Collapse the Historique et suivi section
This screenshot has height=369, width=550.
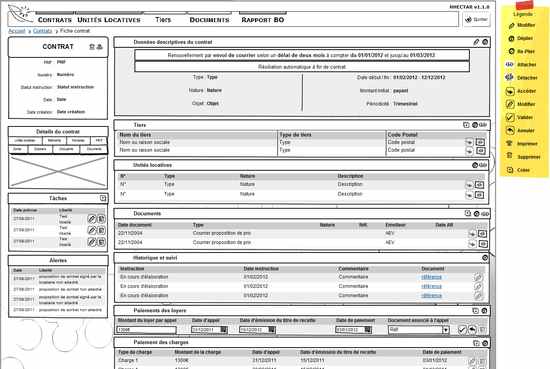click(x=485, y=258)
